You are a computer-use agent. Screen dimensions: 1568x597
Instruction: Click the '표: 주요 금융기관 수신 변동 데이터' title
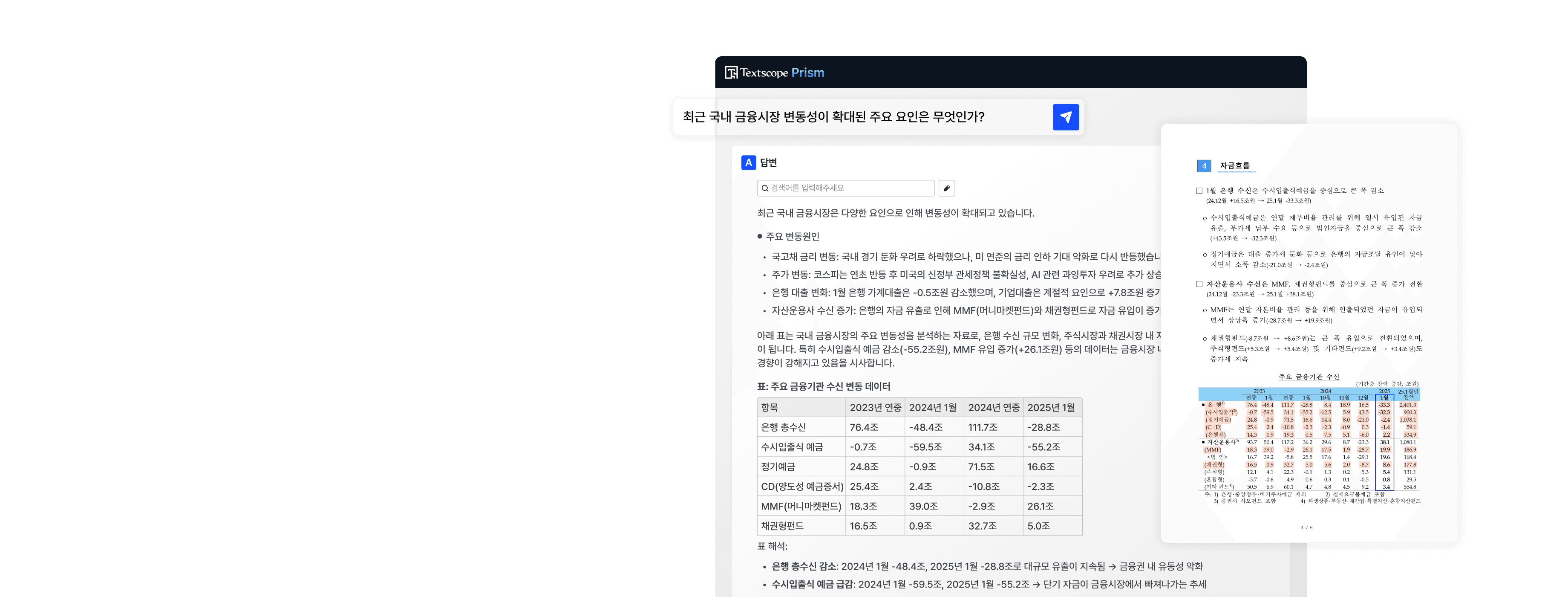[x=824, y=386]
